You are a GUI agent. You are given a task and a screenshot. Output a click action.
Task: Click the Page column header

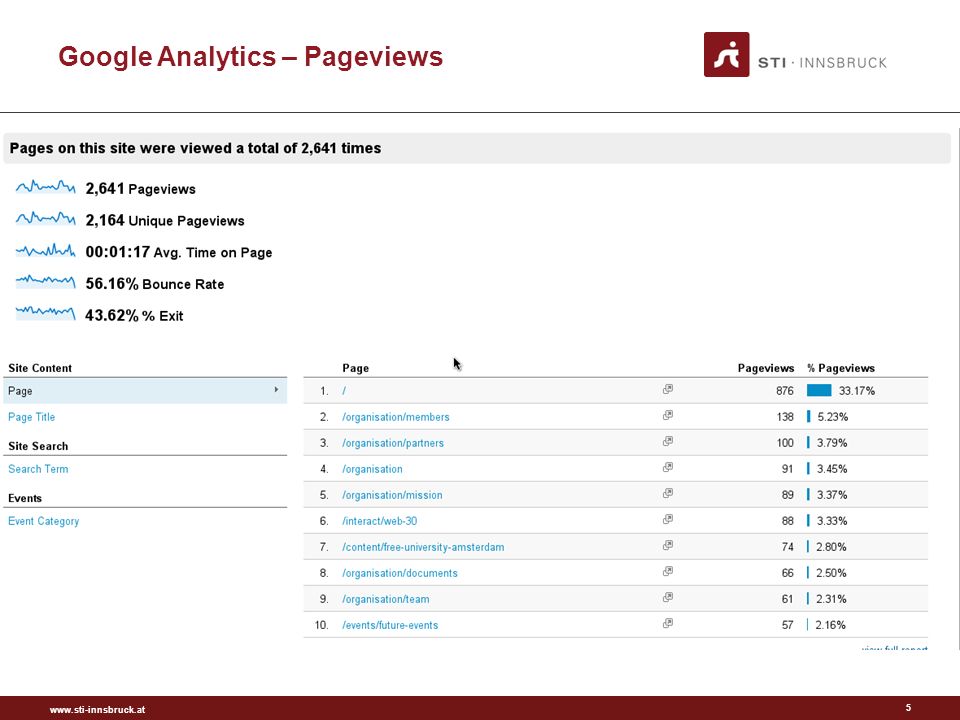(x=356, y=368)
